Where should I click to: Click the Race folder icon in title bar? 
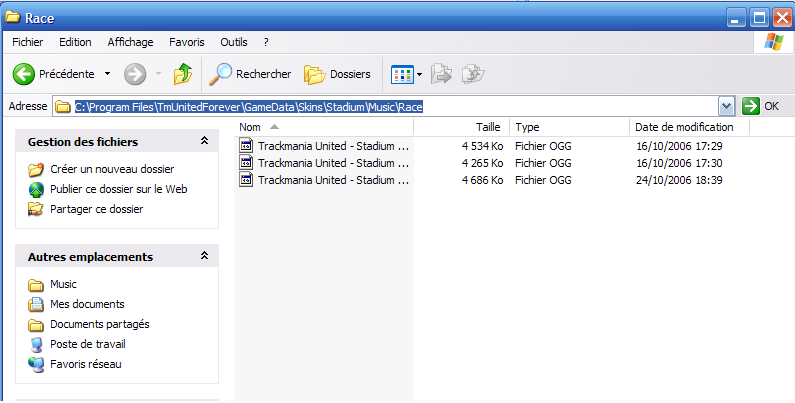pyautogui.click(x=13, y=17)
